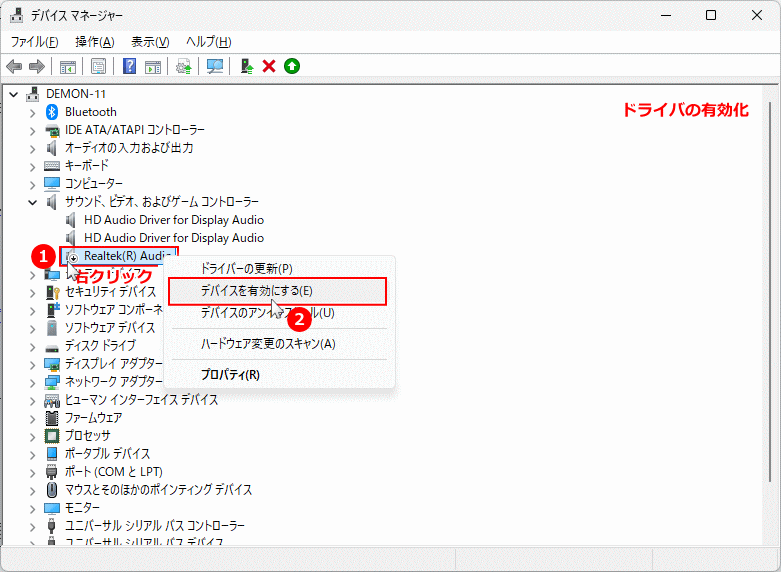Open the 操作(A) menu
The width and height of the screenshot is (781, 572).
[95, 42]
